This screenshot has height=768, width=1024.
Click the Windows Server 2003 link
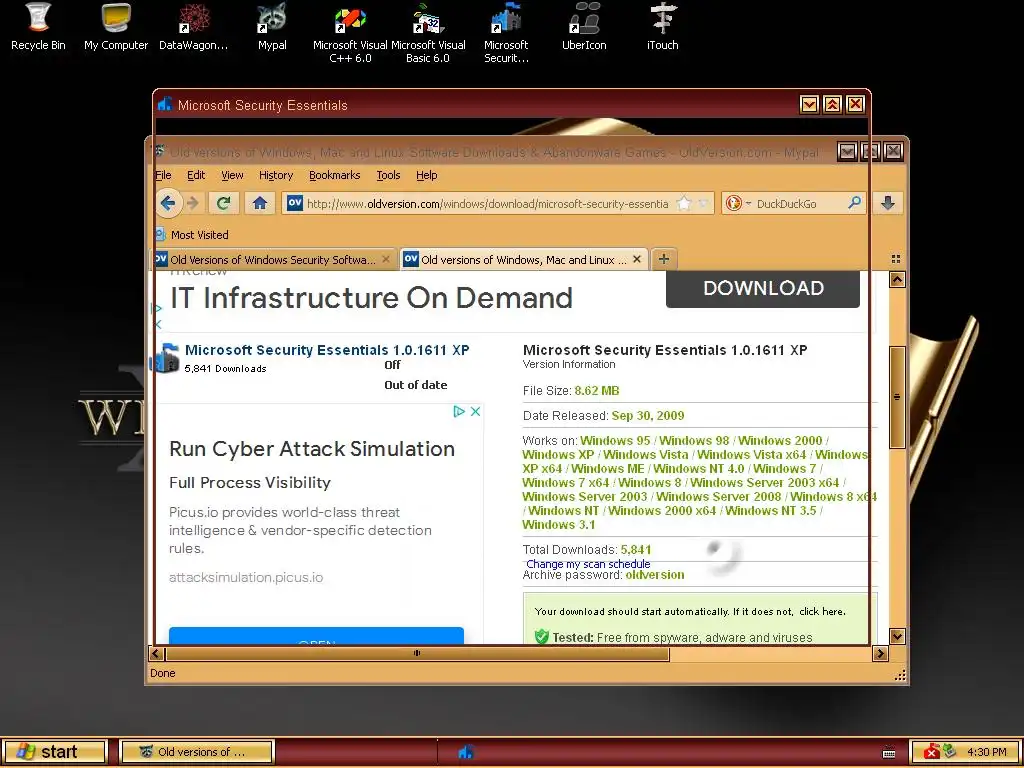[584, 496]
